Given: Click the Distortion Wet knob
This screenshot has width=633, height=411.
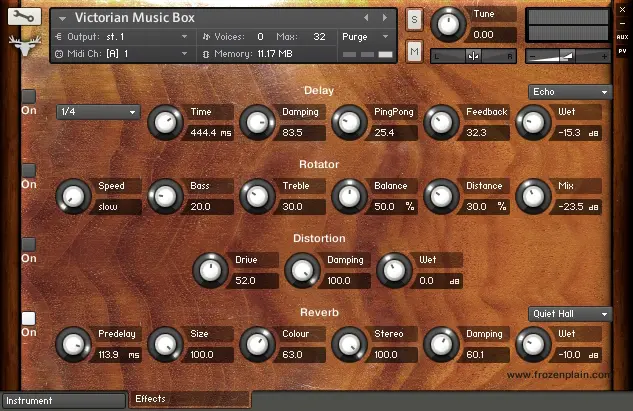Looking at the screenshot, I should click(394, 271).
